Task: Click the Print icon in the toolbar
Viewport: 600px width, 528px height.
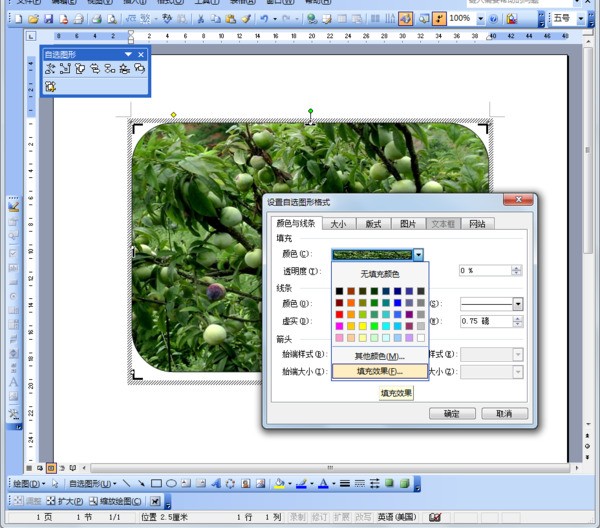Action: [x=97, y=18]
